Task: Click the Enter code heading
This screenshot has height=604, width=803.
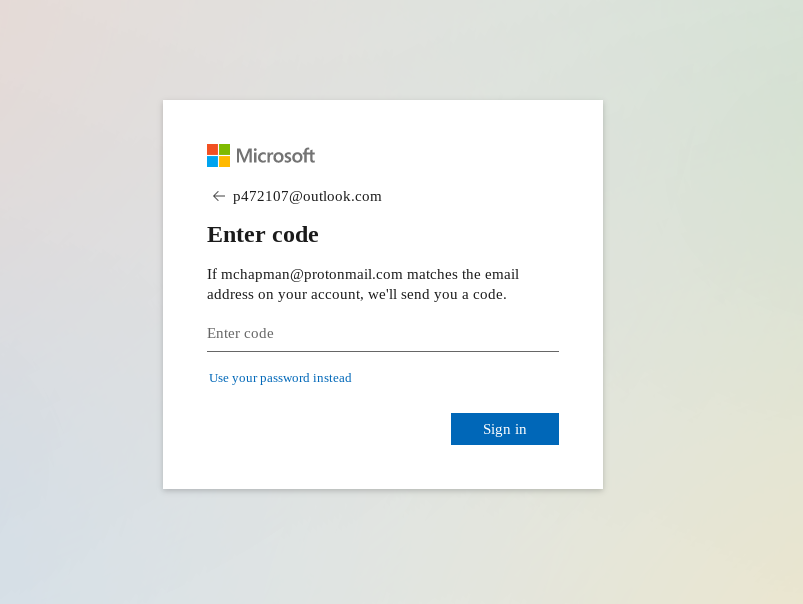Action: (263, 235)
